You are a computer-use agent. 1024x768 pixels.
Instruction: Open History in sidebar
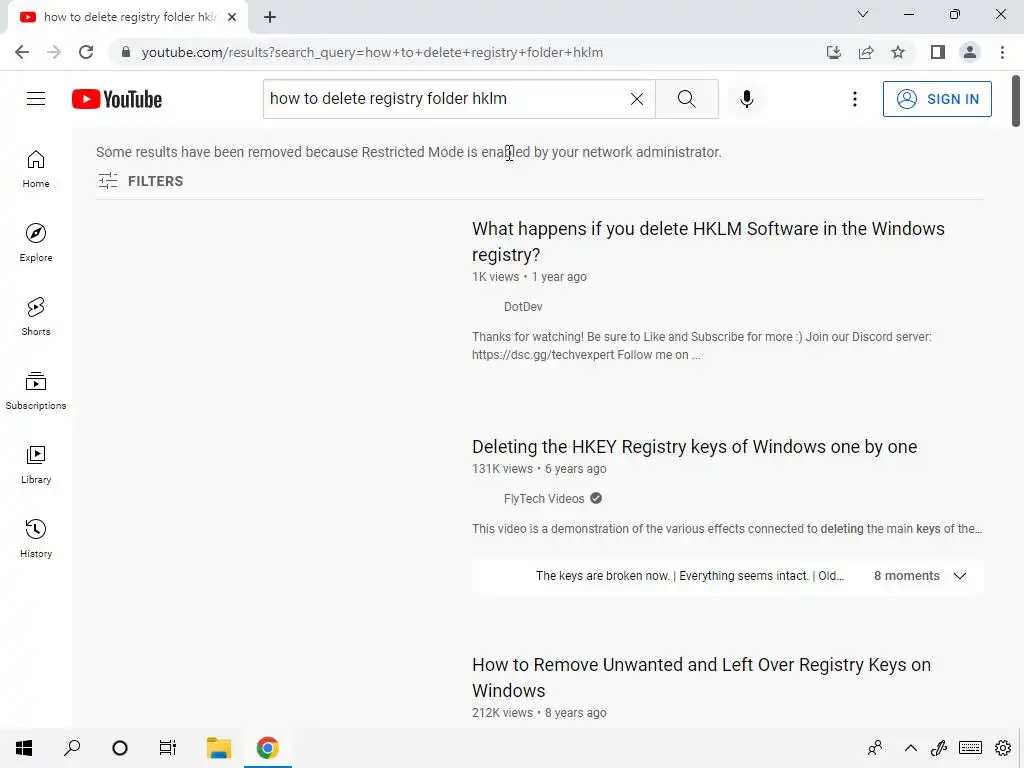36,538
